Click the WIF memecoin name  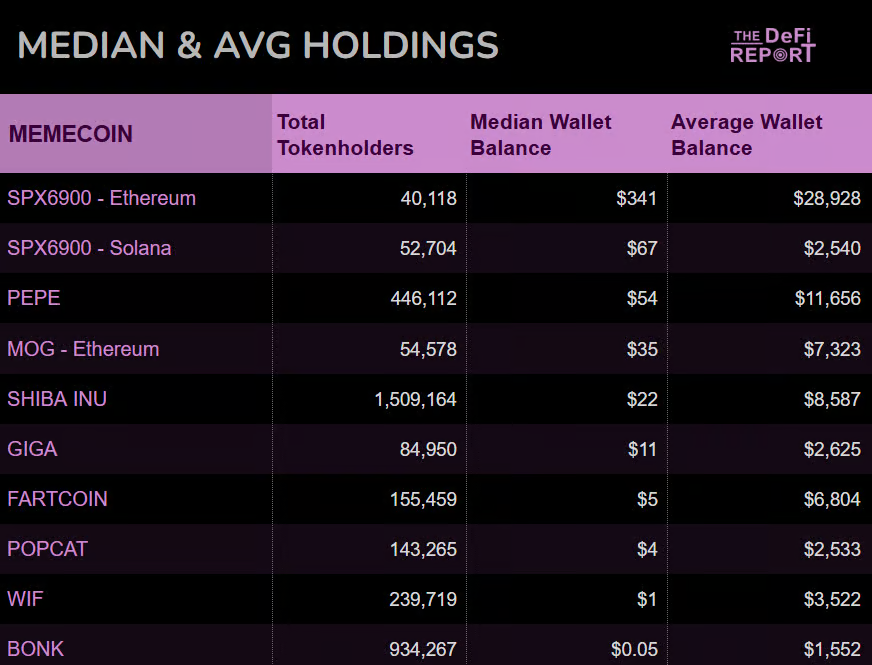click(25, 599)
